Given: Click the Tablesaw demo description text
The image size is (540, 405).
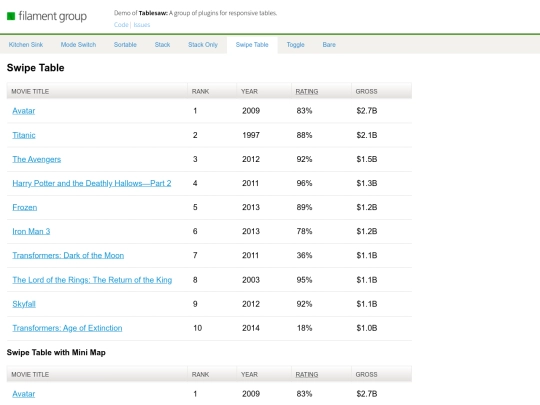Looking at the screenshot, I should tap(195, 13).
